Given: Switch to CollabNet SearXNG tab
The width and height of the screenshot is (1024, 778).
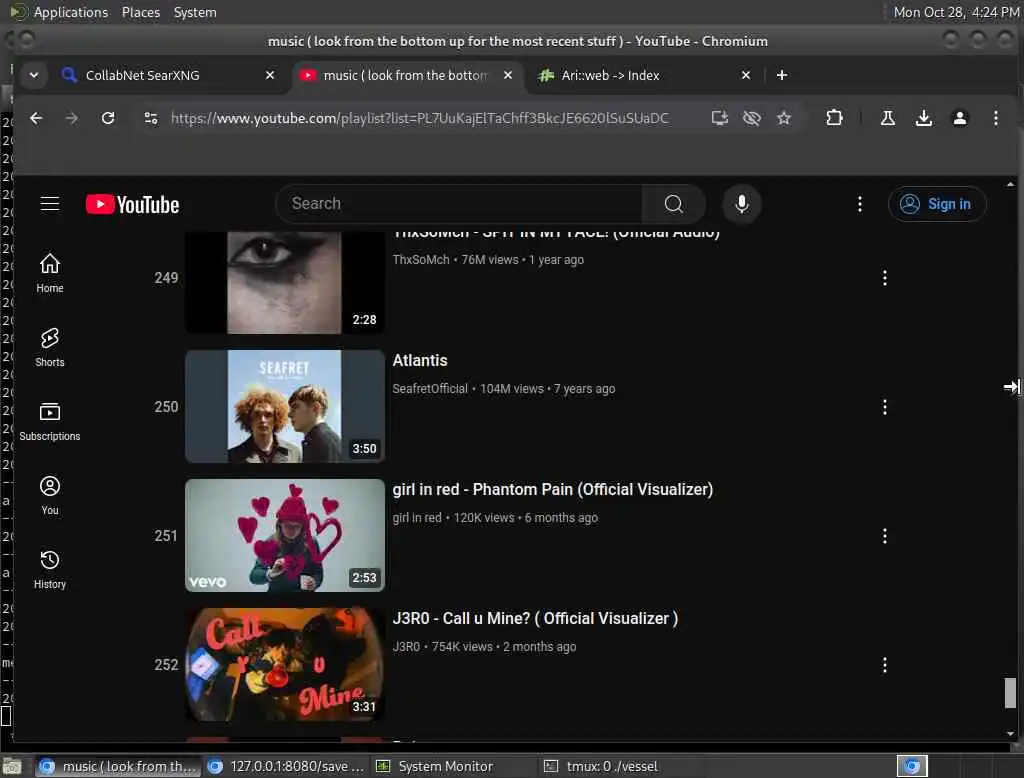Looking at the screenshot, I should 170,75.
